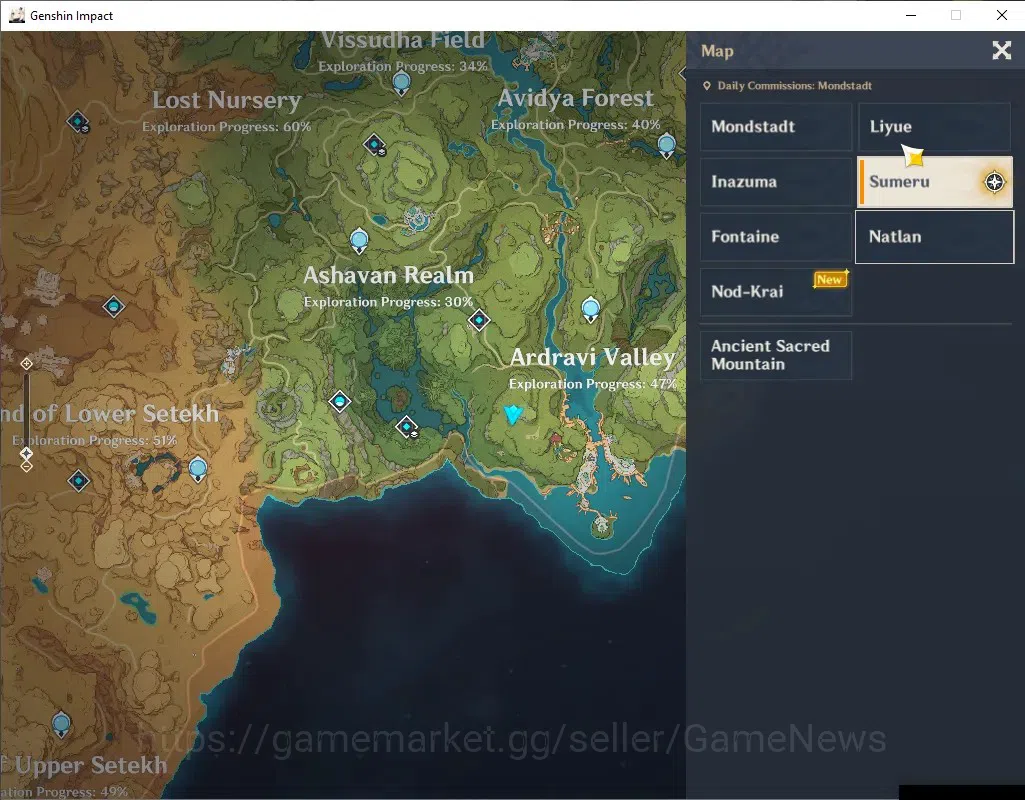Image resolution: width=1025 pixels, height=800 pixels.
Task: Click the cyan player location arrow in Ardravi Valley
Action: coord(513,414)
